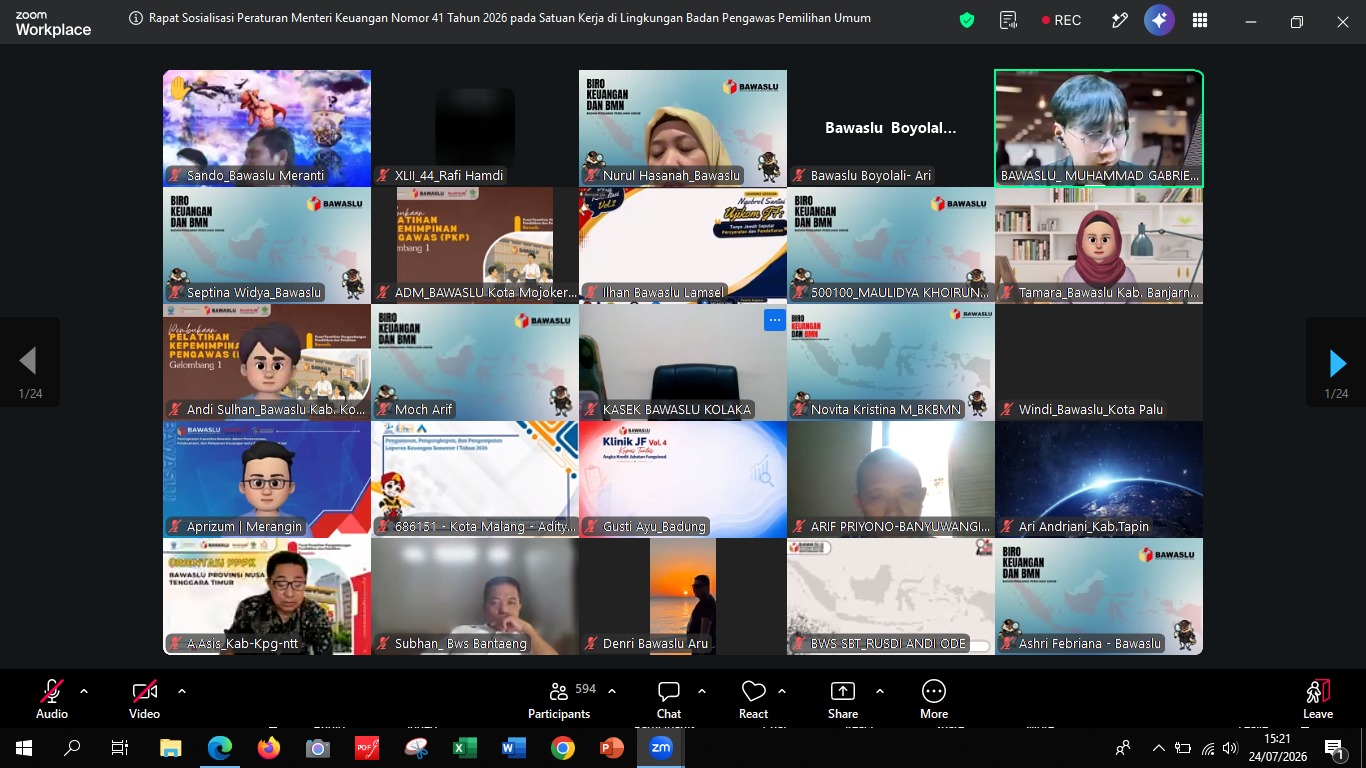Open the Windows Start menu
Screen dimensions: 1366x768
(23, 748)
